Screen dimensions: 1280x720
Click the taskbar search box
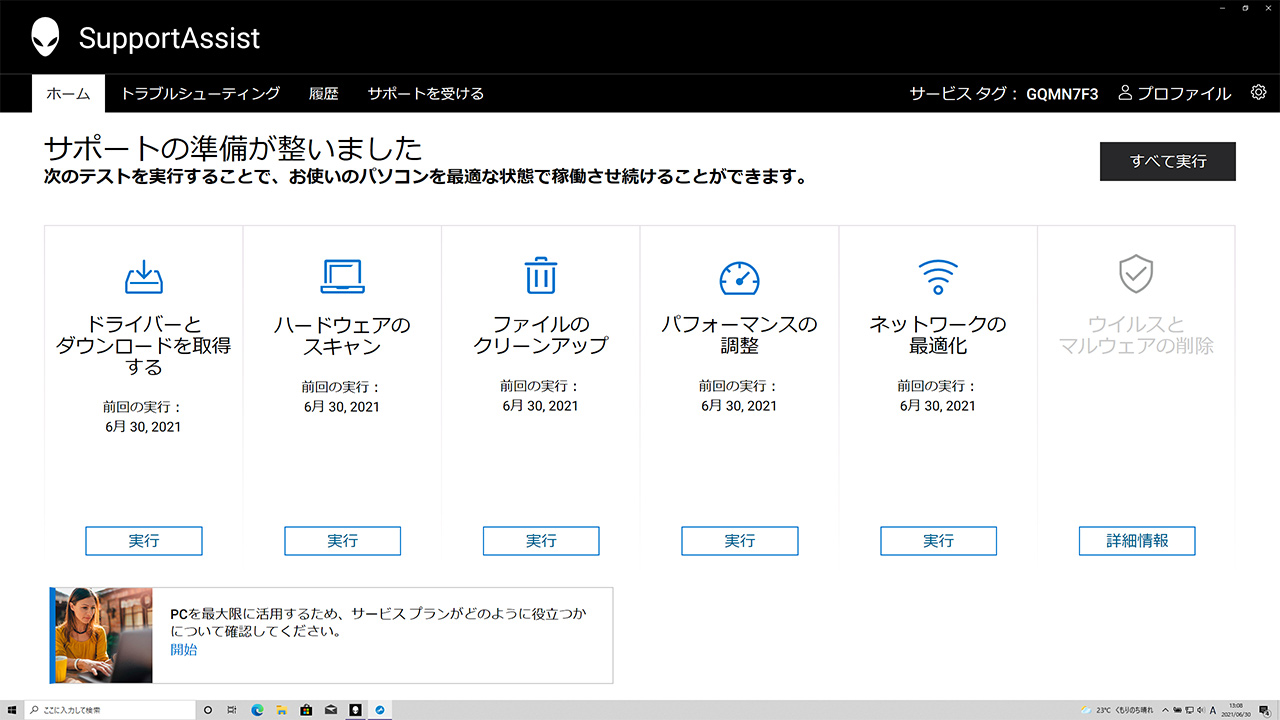click(x=110, y=710)
